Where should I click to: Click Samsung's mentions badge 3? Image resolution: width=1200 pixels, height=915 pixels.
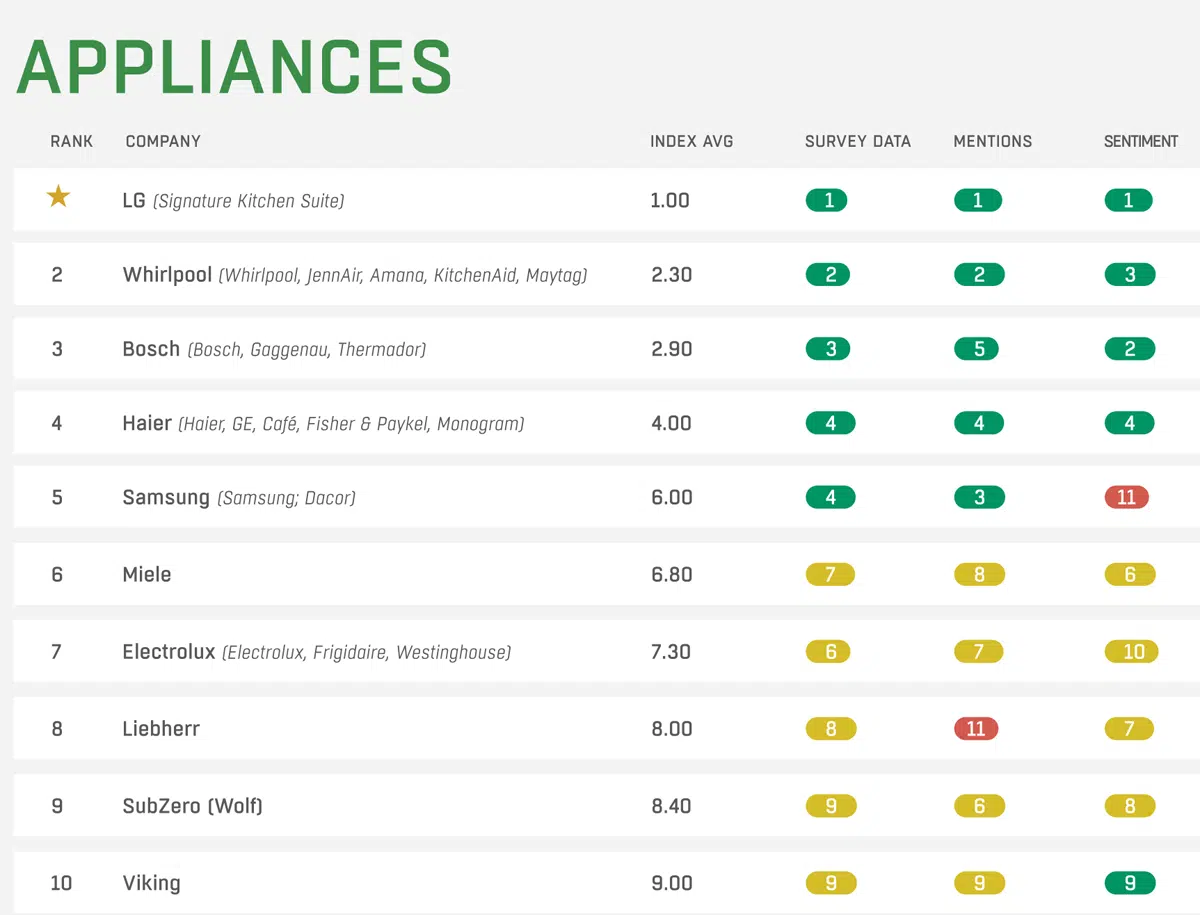point(979,497)
